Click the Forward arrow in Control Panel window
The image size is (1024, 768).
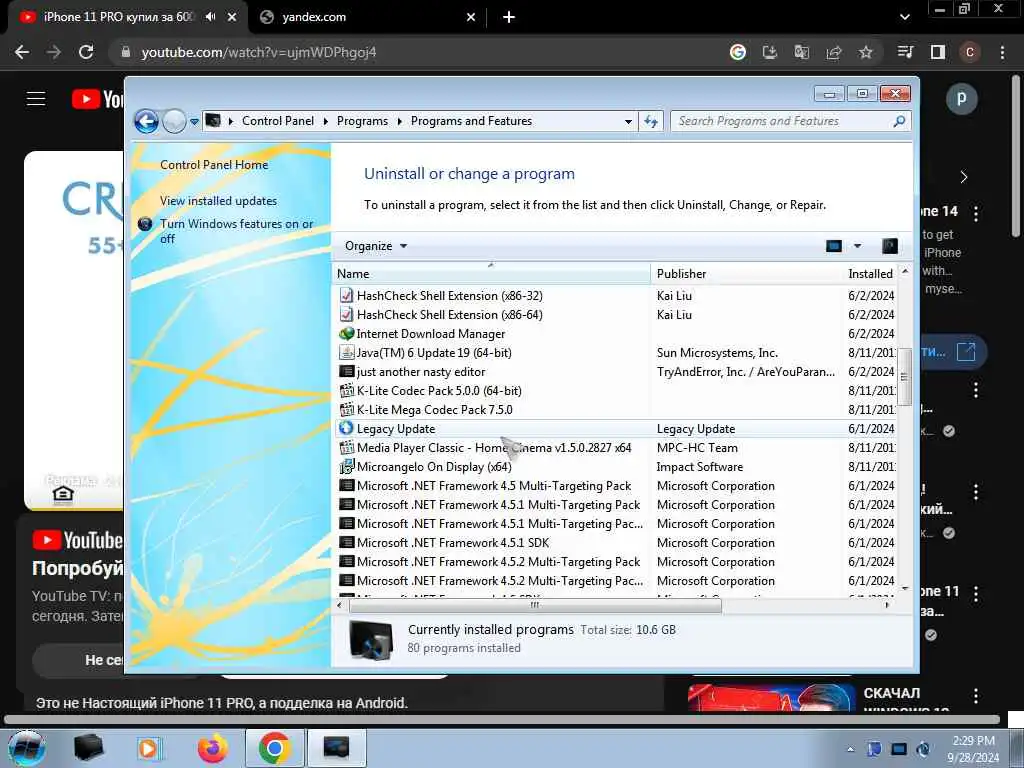[x=174, y=121]
